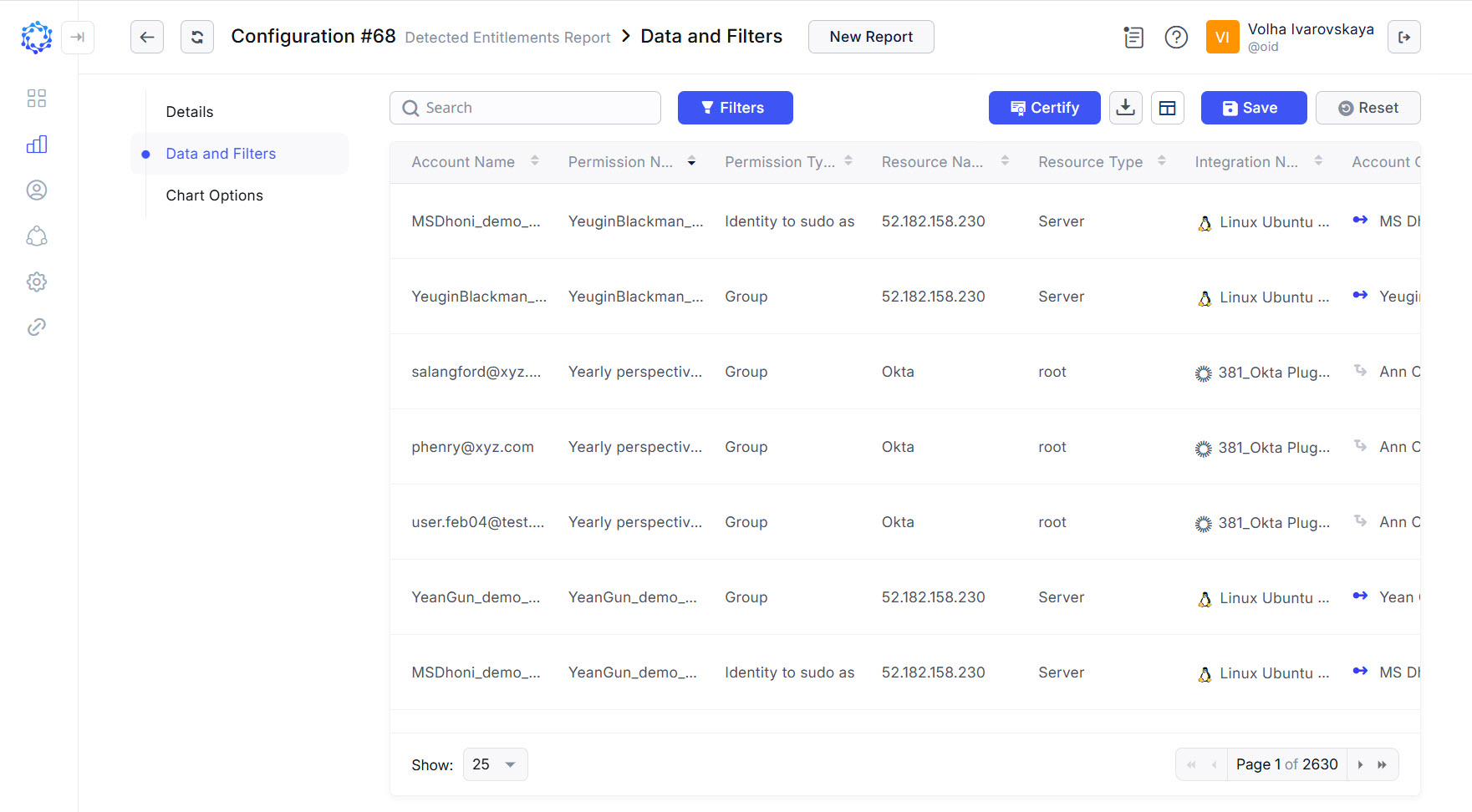
Task: Open the Show 25 rows dropdown
Action: [x=495, y=764]
